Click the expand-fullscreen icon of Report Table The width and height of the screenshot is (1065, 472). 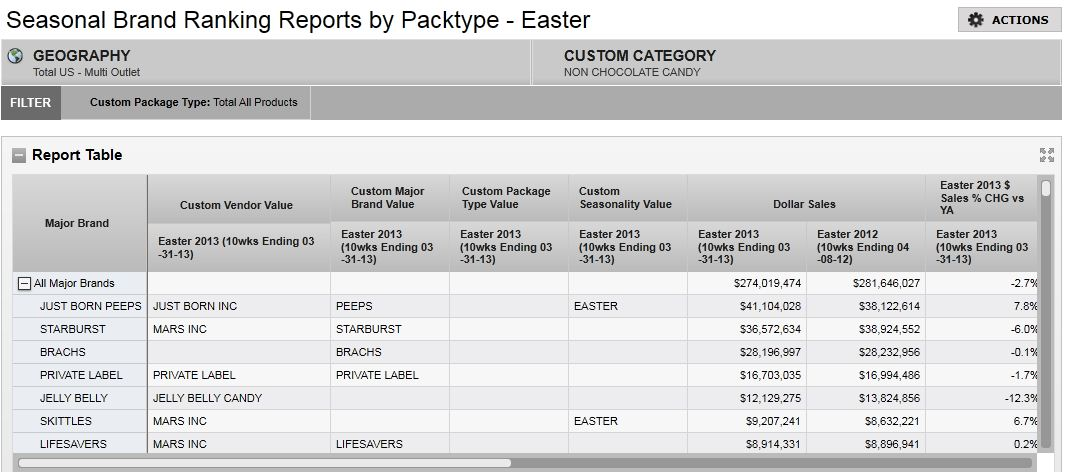pos(1046,155)
